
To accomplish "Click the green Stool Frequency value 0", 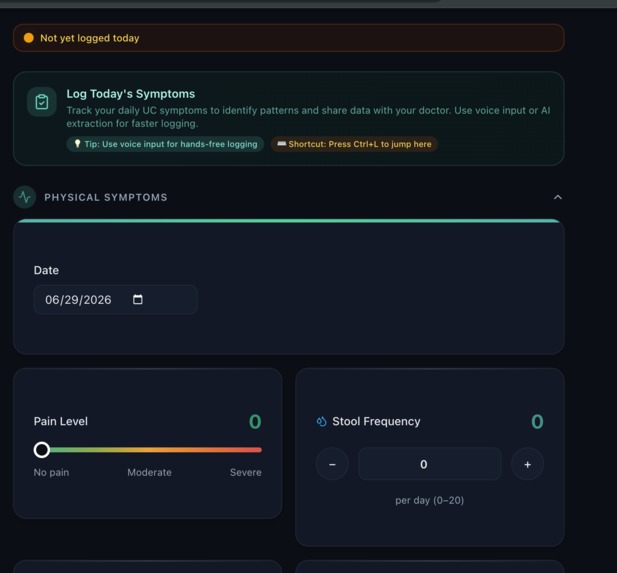I will pyautogui.click(x=537, y=421).
